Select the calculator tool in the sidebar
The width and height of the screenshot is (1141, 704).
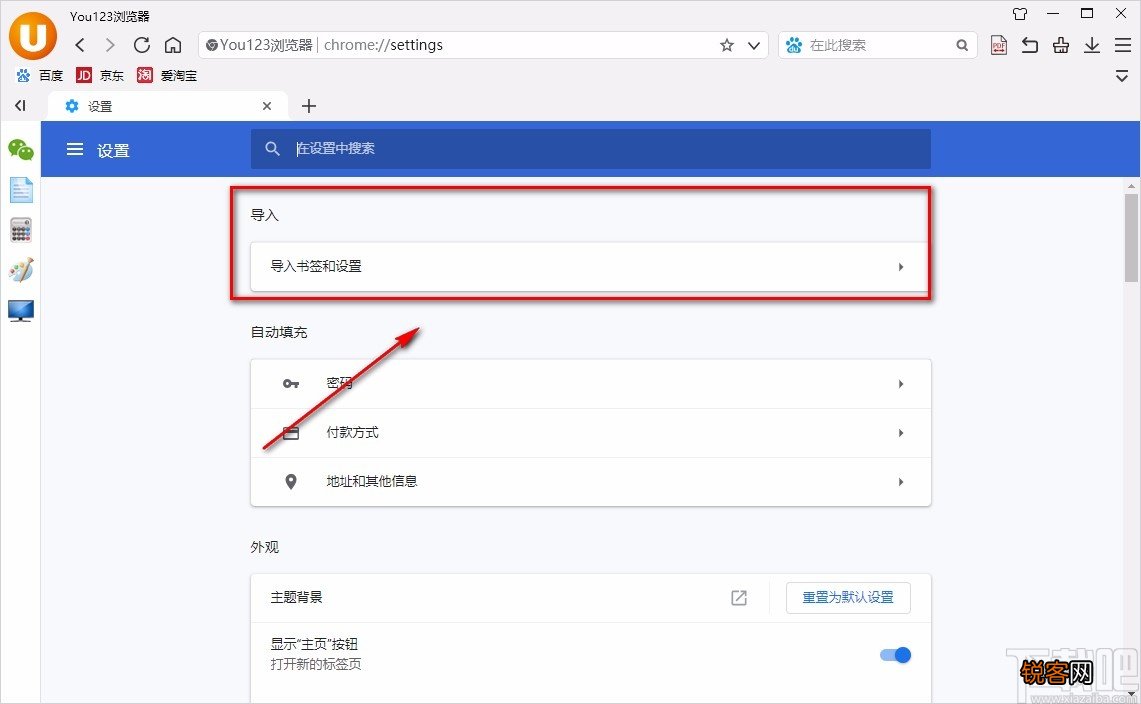click(x=21, y=229)
